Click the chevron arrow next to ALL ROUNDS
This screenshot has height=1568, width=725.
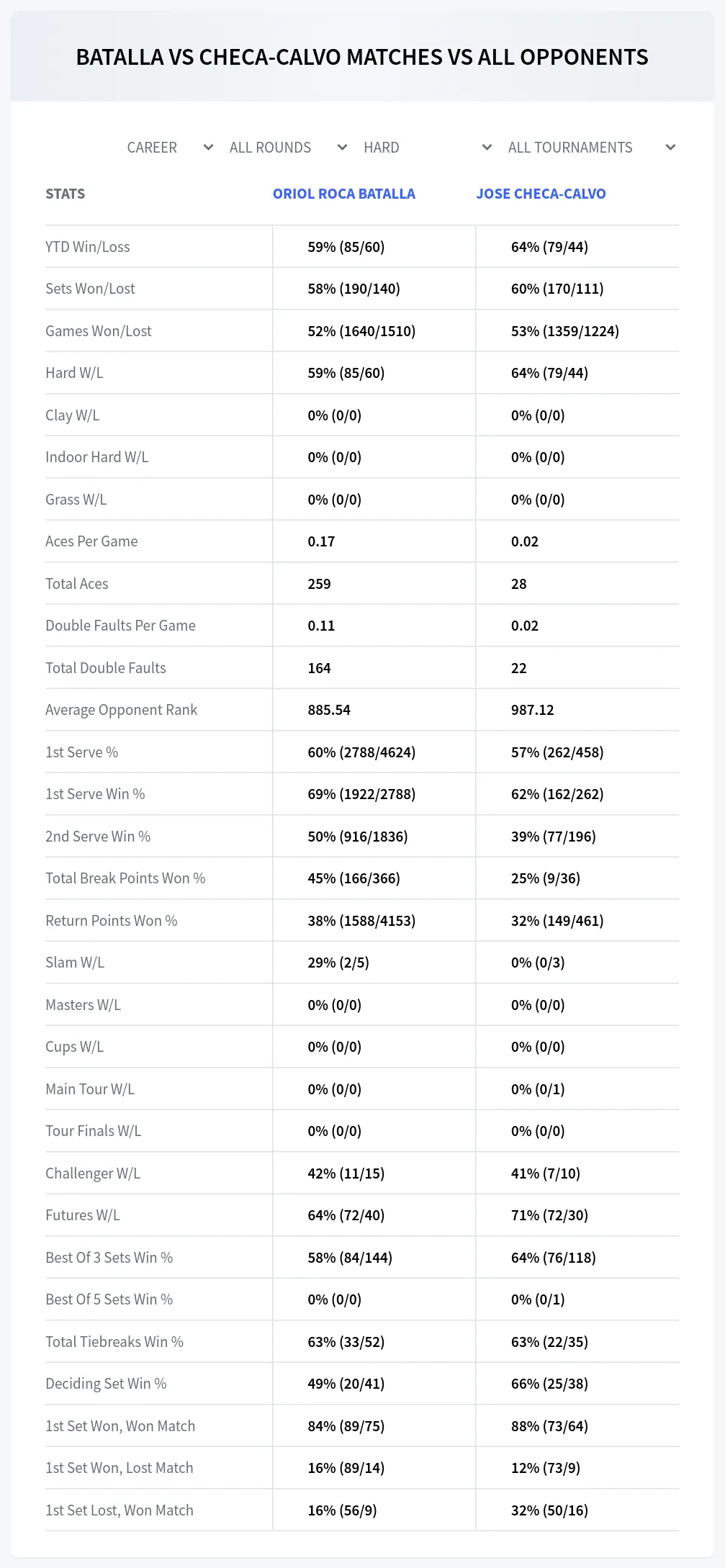pos(342,148)
